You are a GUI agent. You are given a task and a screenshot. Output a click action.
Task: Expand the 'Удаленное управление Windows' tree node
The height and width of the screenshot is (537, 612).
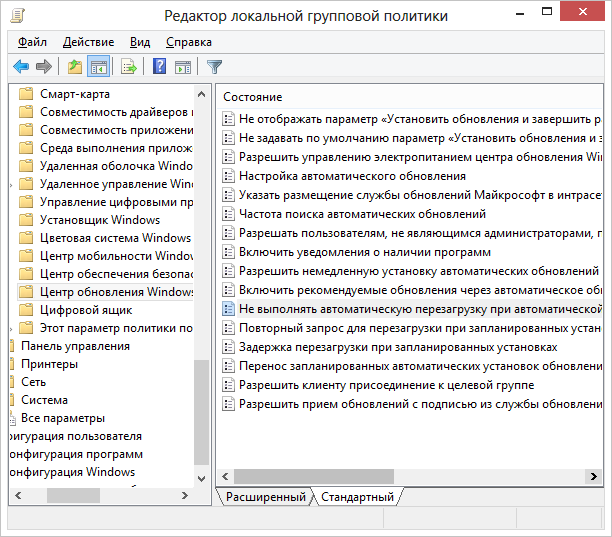(11, 185)
